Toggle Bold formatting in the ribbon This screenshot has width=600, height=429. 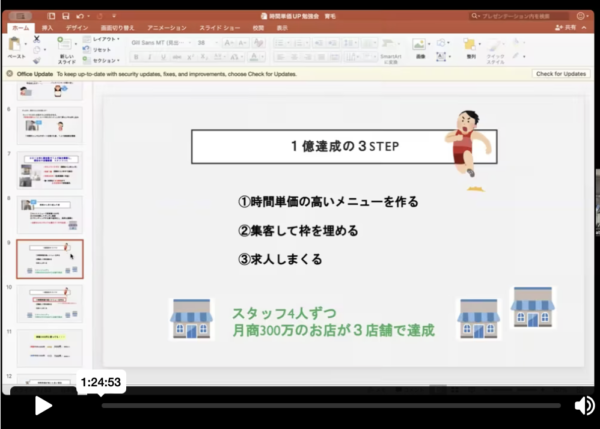[135, 58]
